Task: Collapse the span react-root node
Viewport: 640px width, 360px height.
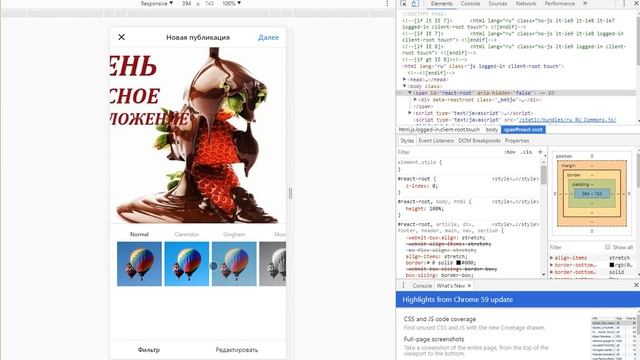Action: pyautogui.click(x=410, y=93)
